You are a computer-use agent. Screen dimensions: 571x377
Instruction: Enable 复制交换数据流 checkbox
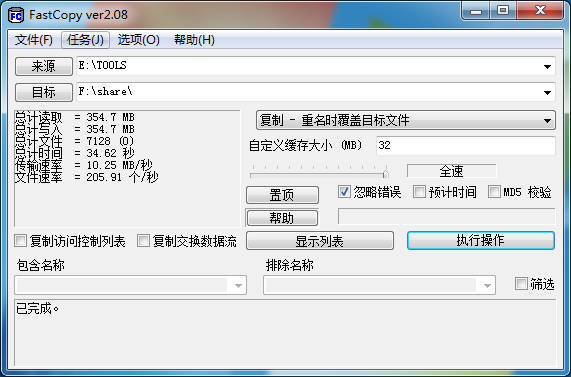(x=143, y=241)
